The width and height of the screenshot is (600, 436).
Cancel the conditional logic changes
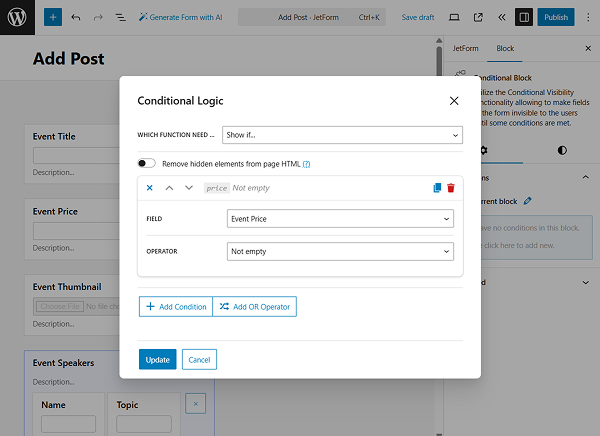point(199,359)
